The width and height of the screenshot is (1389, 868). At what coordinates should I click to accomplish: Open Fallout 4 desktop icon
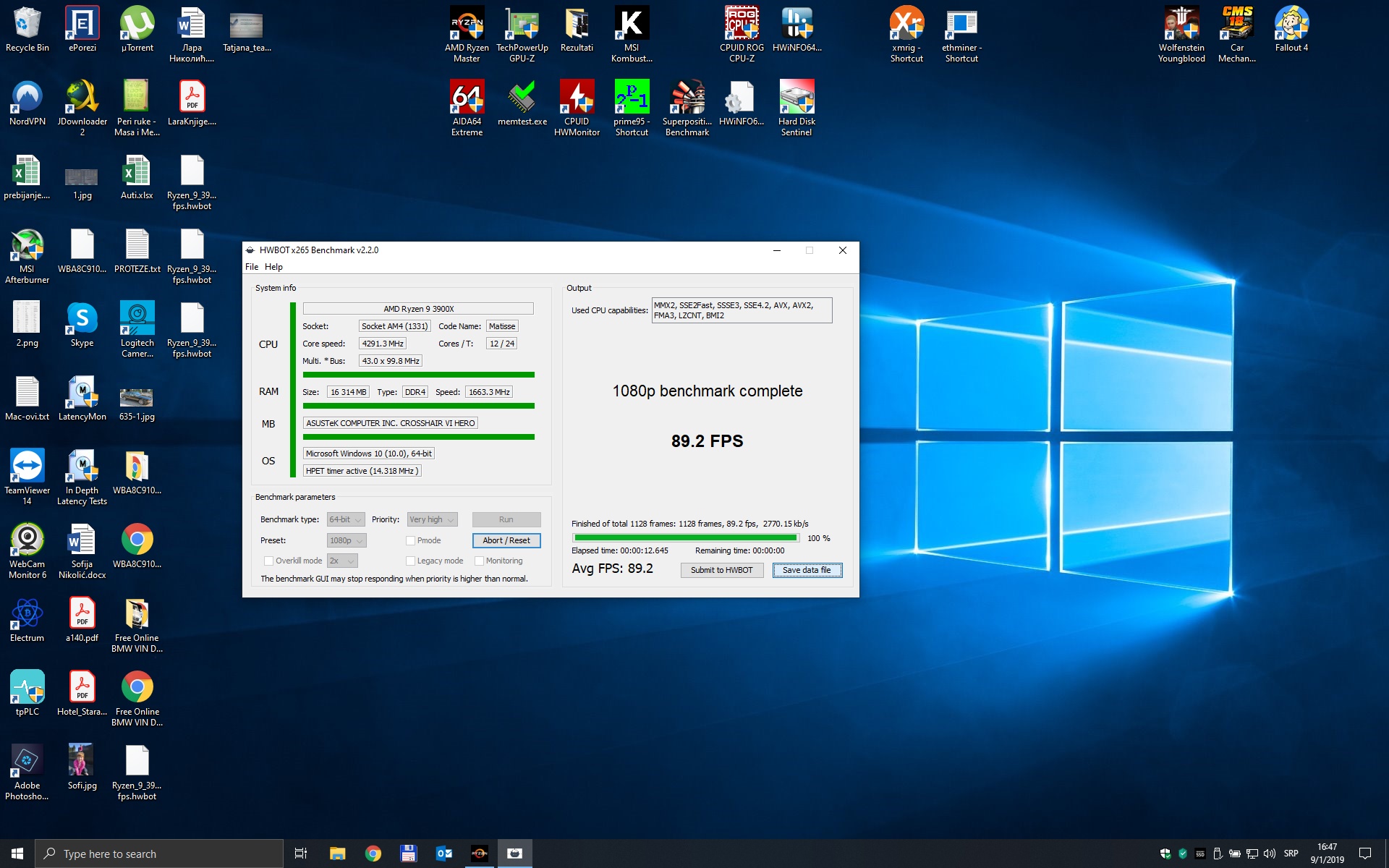[x=1291, y=29]
